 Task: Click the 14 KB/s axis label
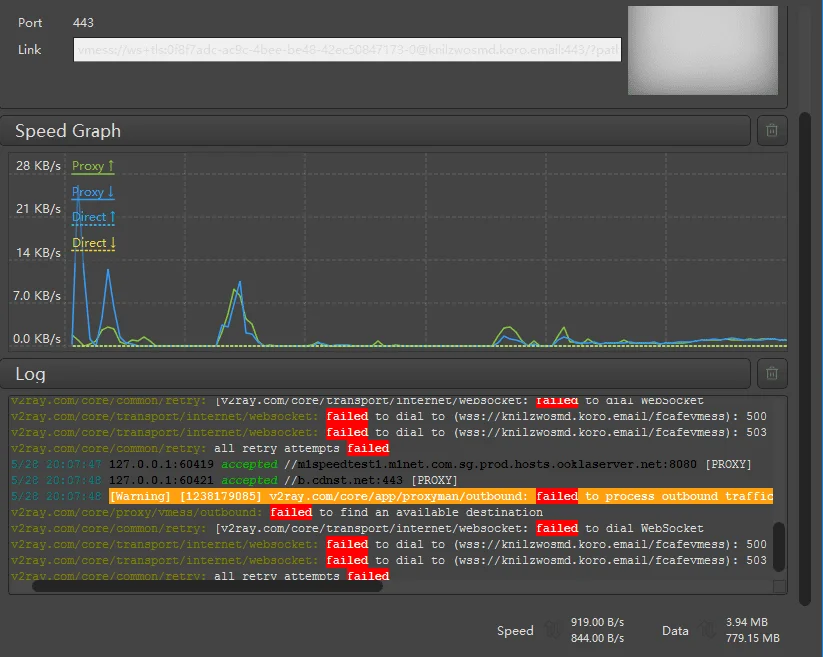tap(38, 252)
